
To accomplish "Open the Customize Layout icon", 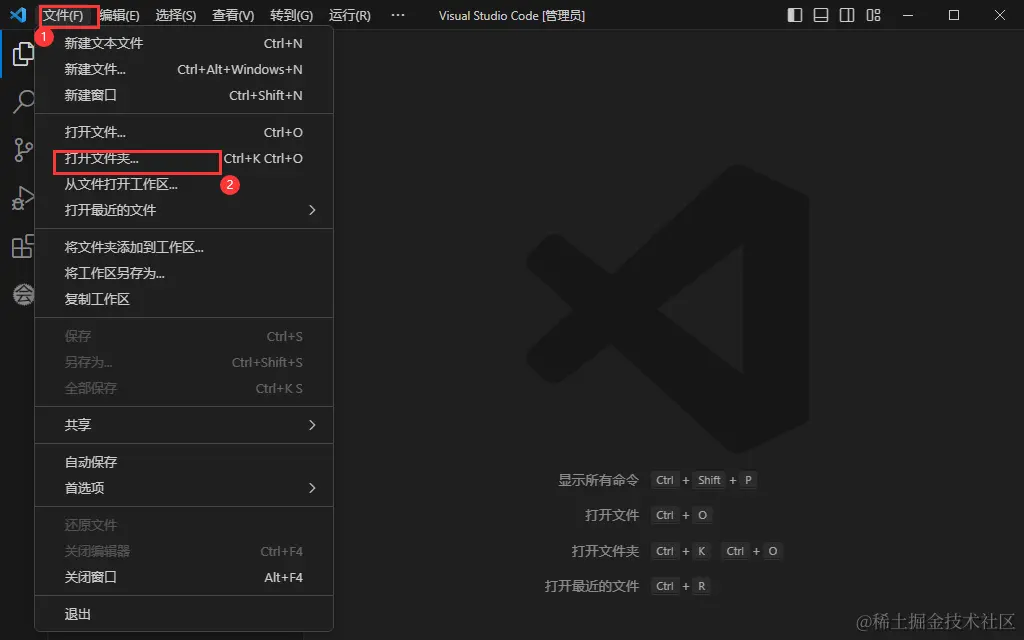I will click(873, 15).
